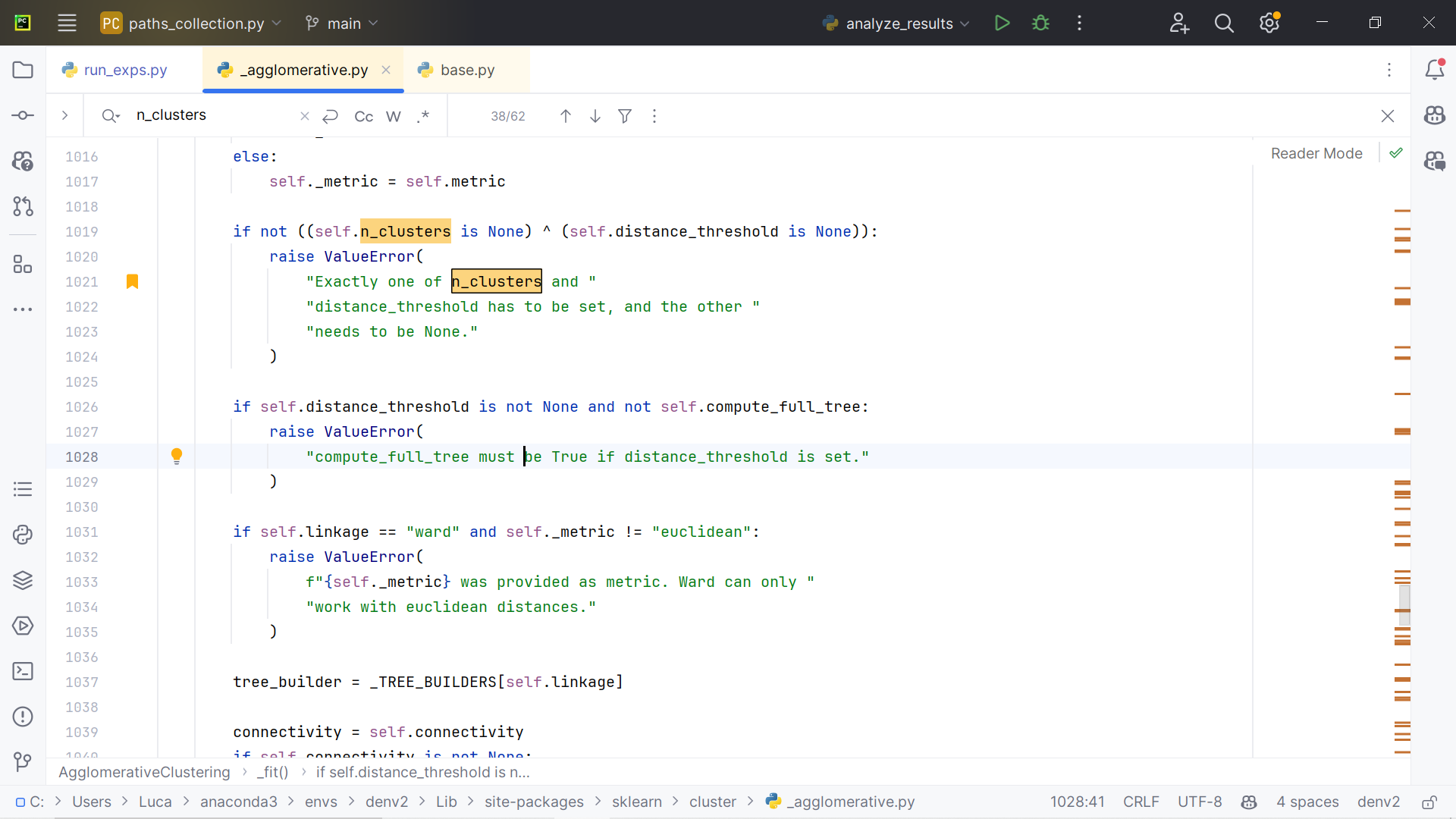Open the Pull Requests tool window
Viewport: 1456px width, 819px height.
coord(23,206)
